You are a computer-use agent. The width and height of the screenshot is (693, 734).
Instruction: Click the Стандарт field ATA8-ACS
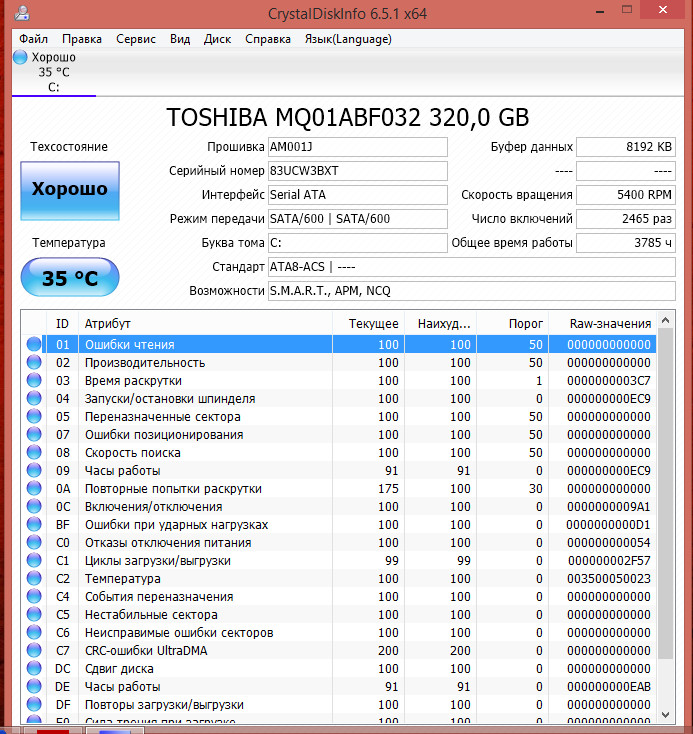coord(472,267)
